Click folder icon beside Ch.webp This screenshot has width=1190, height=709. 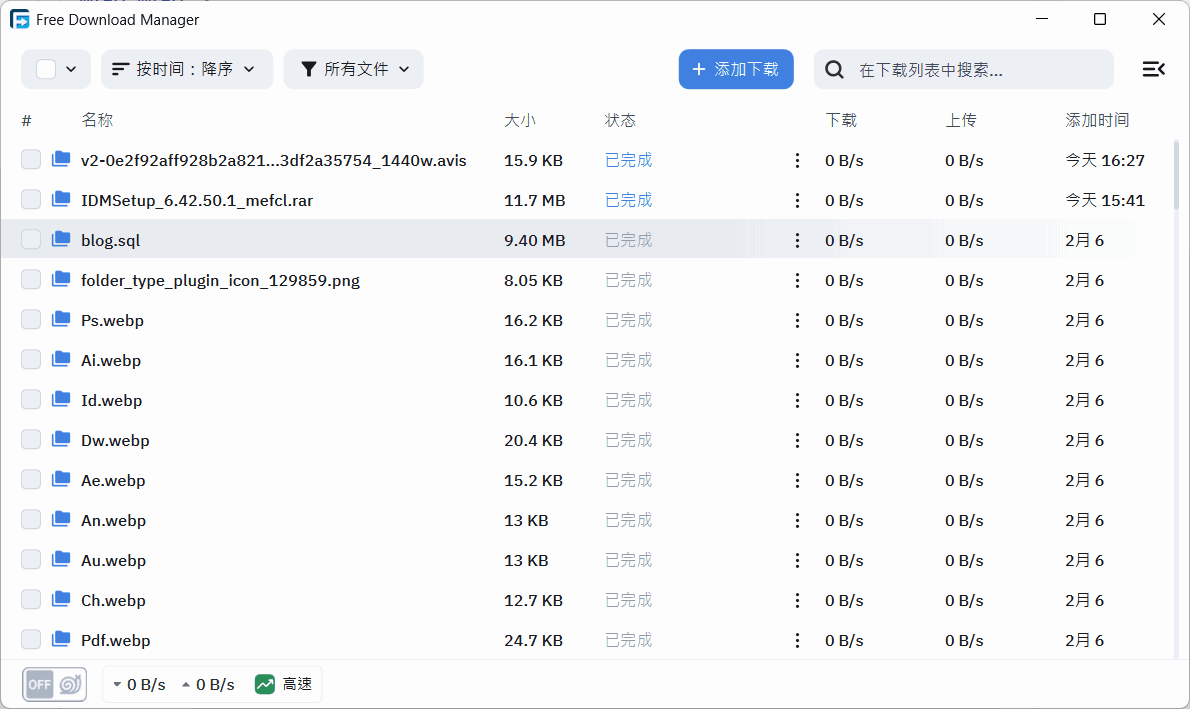point(61,599)
